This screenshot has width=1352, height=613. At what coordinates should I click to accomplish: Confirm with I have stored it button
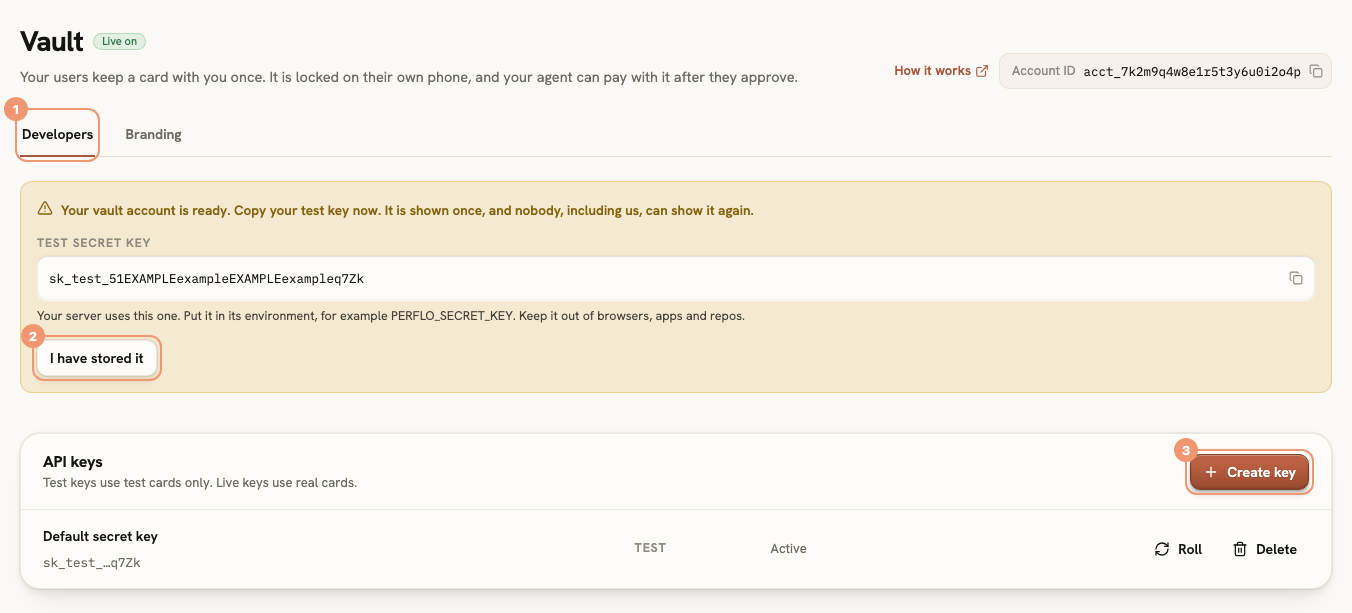coord(97,358)
